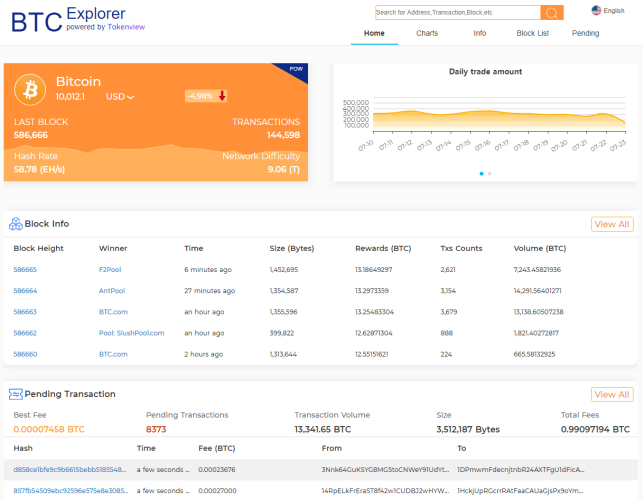Viewport: 643px width, 500px height.
Task: Click the Pending Transaction ticket icon
Action: click(x=16, y=394)
